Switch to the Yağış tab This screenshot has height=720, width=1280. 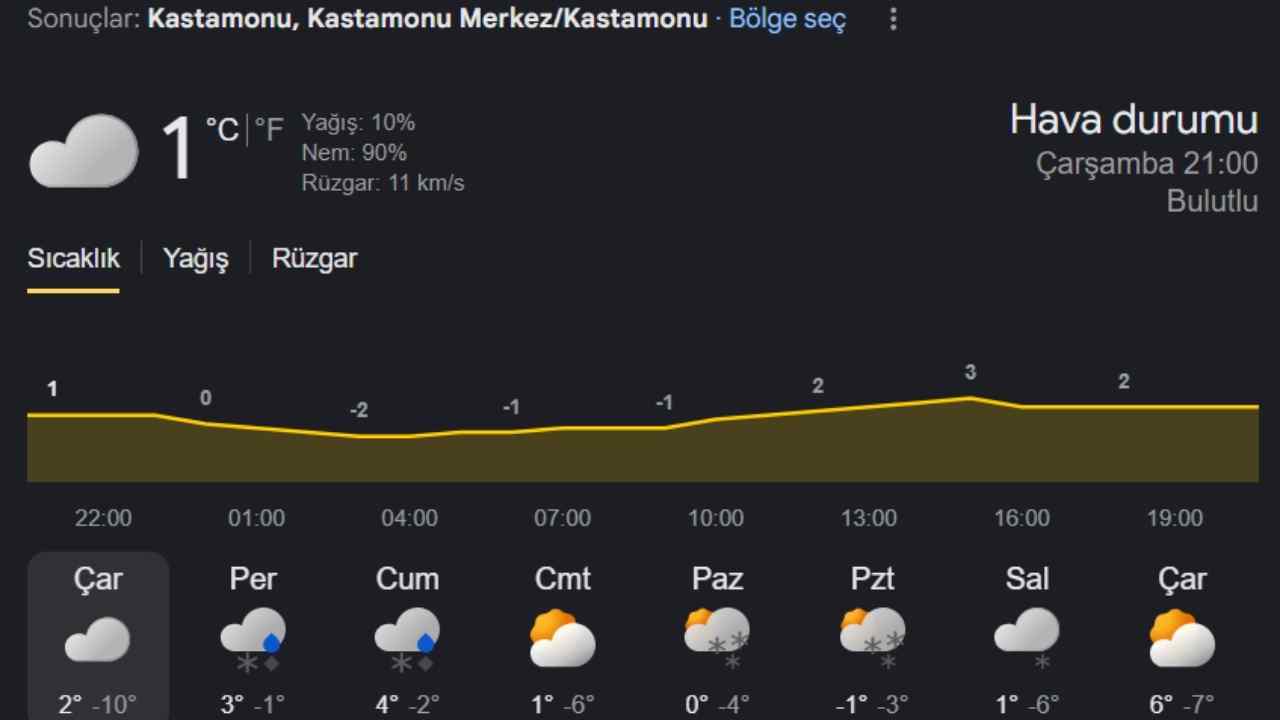tap(196, 259)
